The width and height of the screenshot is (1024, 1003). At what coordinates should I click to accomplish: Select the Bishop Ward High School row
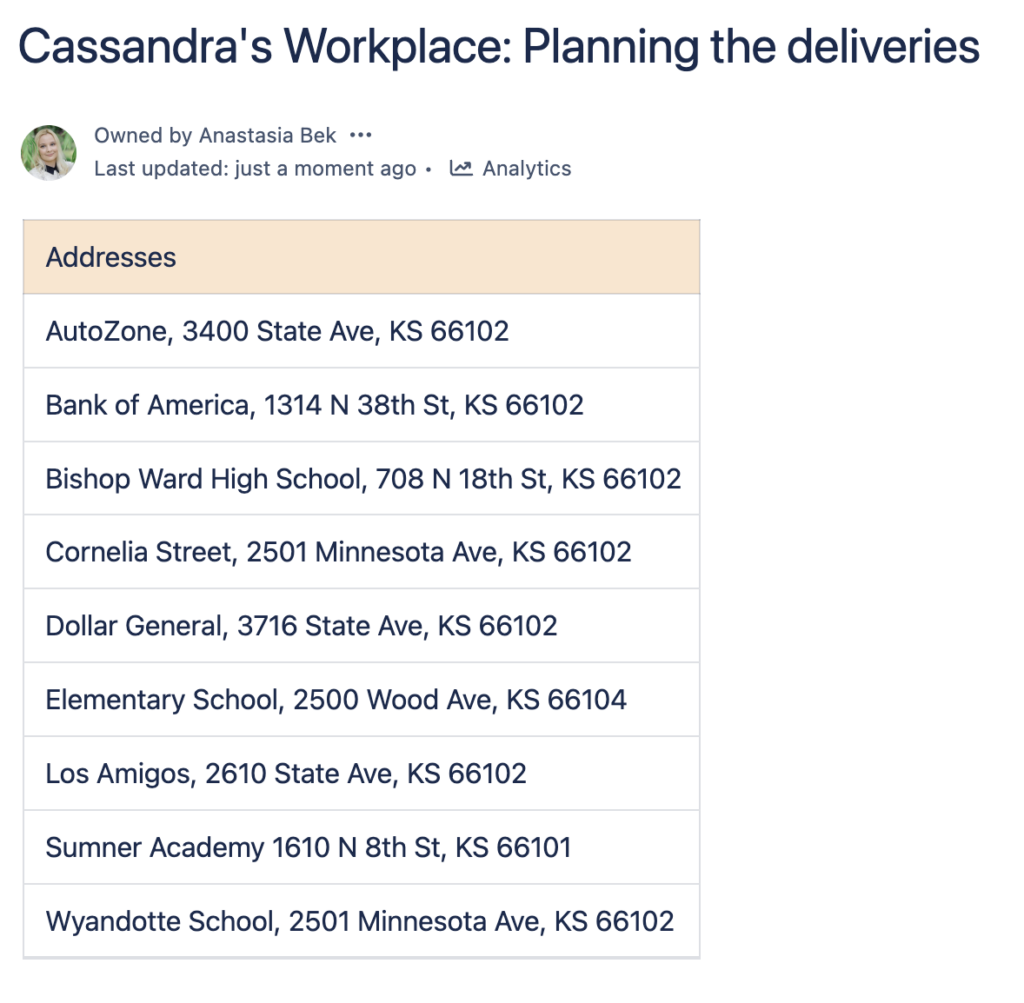(363, 479)
